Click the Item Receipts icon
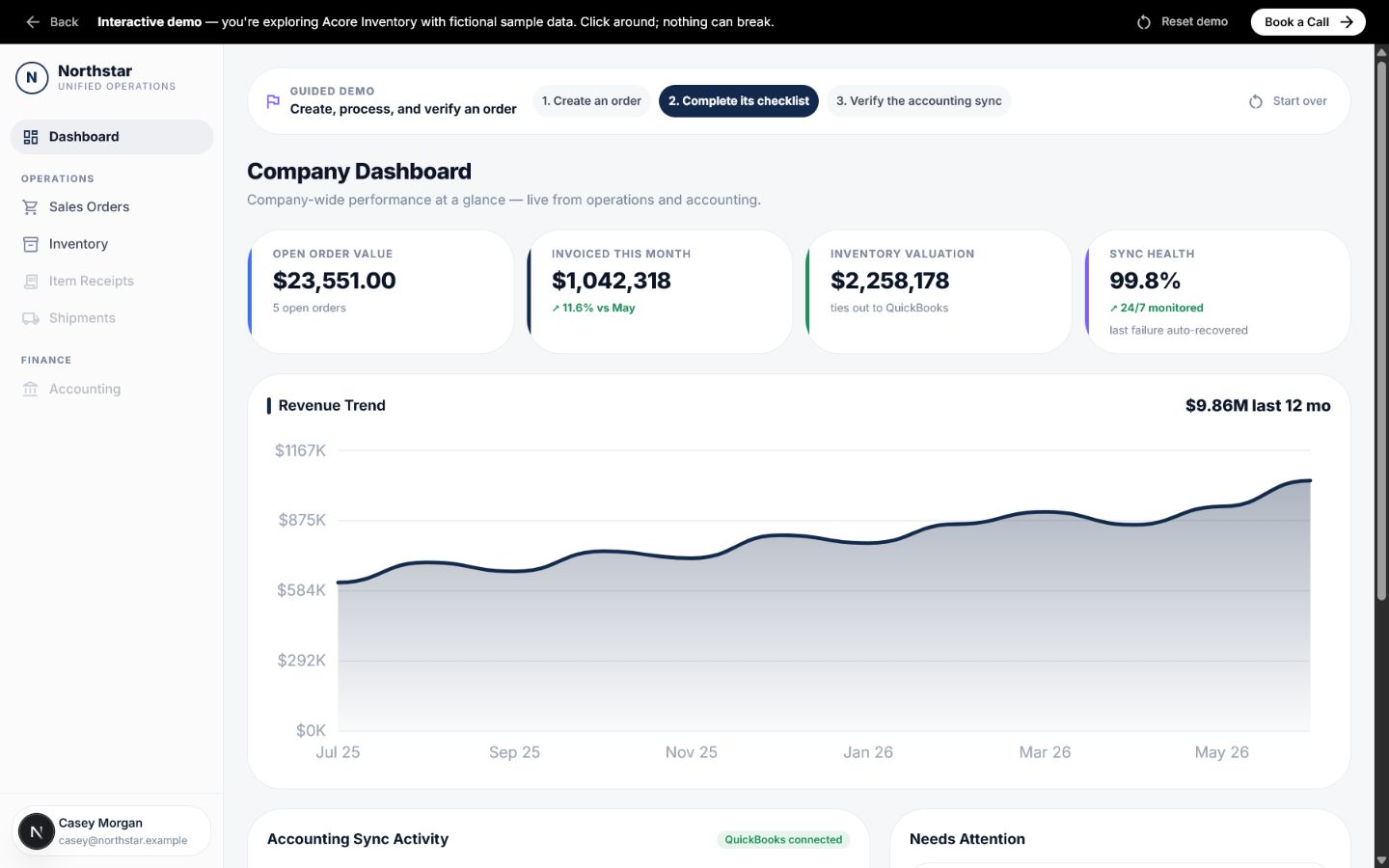This screenshot has width=1389, height=868. click(x=31, y=282)
